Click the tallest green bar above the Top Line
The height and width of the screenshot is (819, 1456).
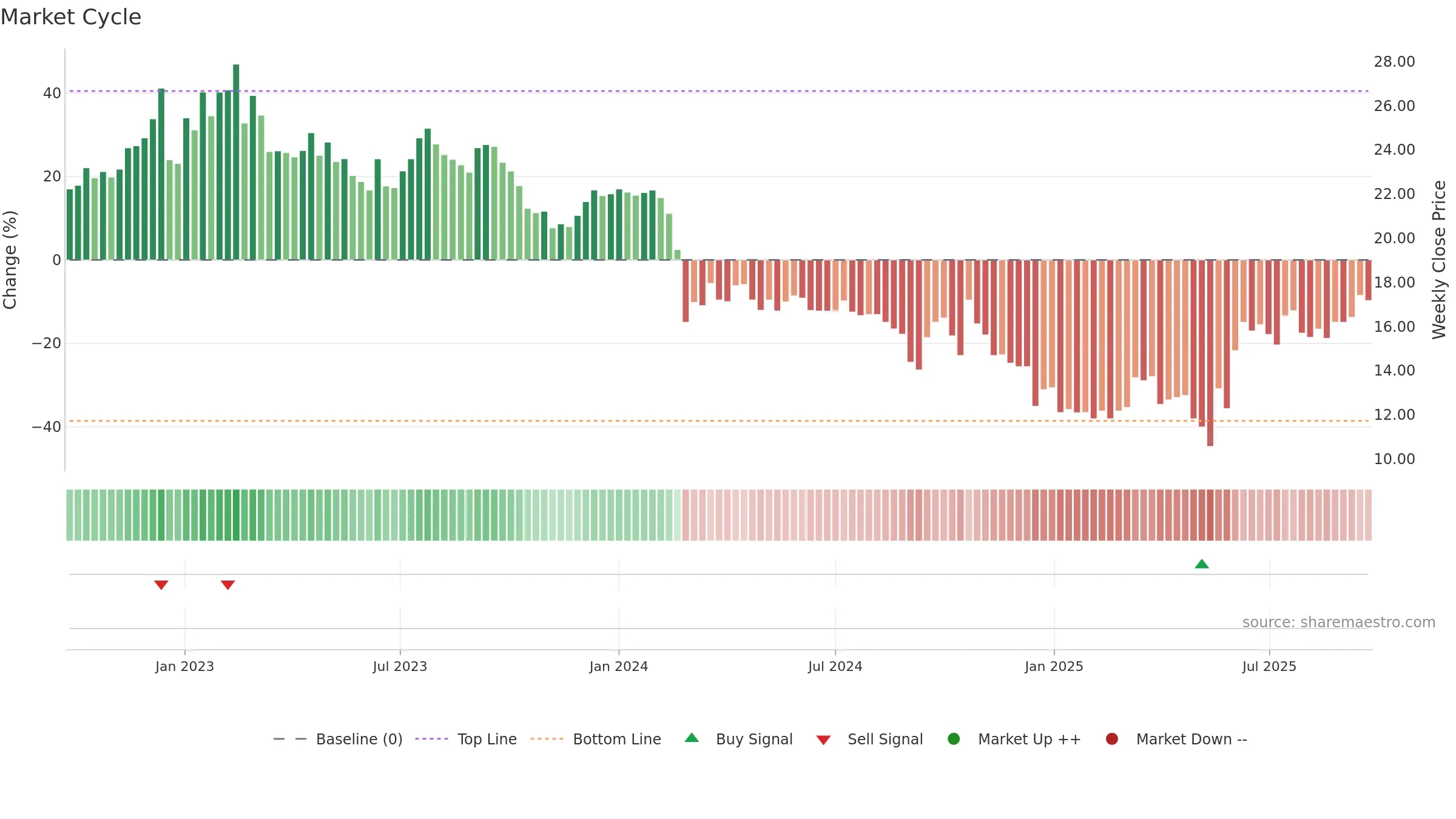click(x=236, y=162)
